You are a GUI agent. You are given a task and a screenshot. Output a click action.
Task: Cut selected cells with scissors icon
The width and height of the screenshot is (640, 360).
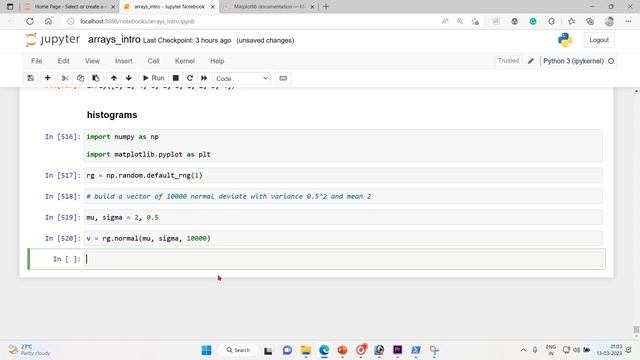tap(65, 78)
